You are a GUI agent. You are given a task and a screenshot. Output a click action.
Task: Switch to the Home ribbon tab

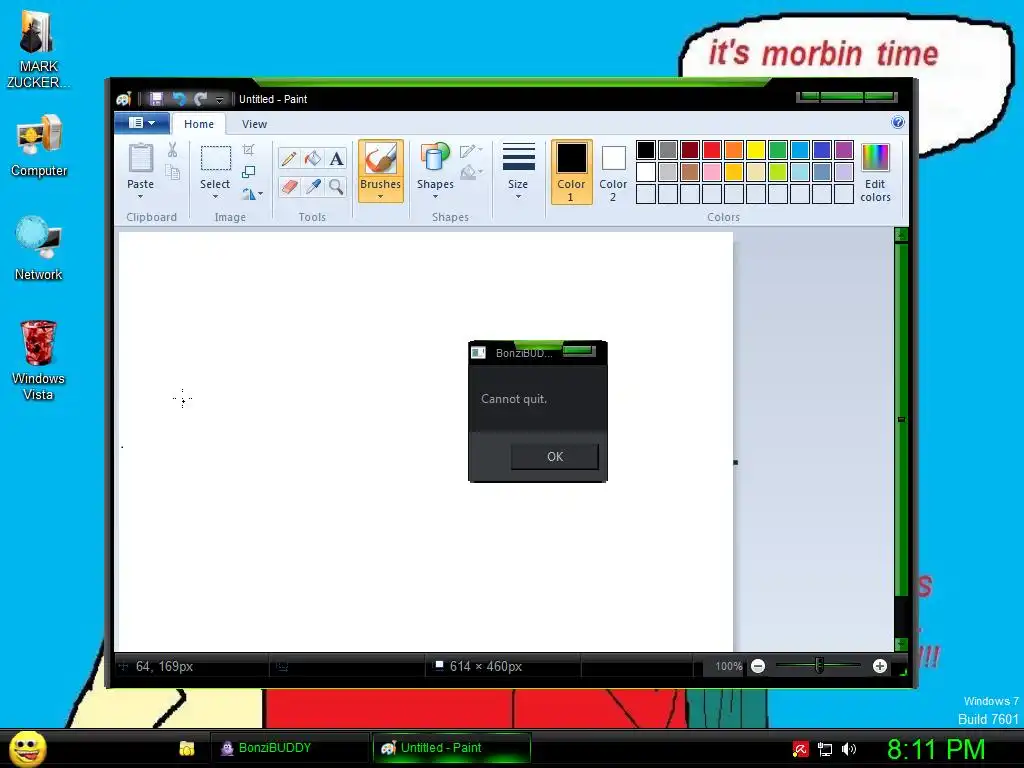(199, 124)
